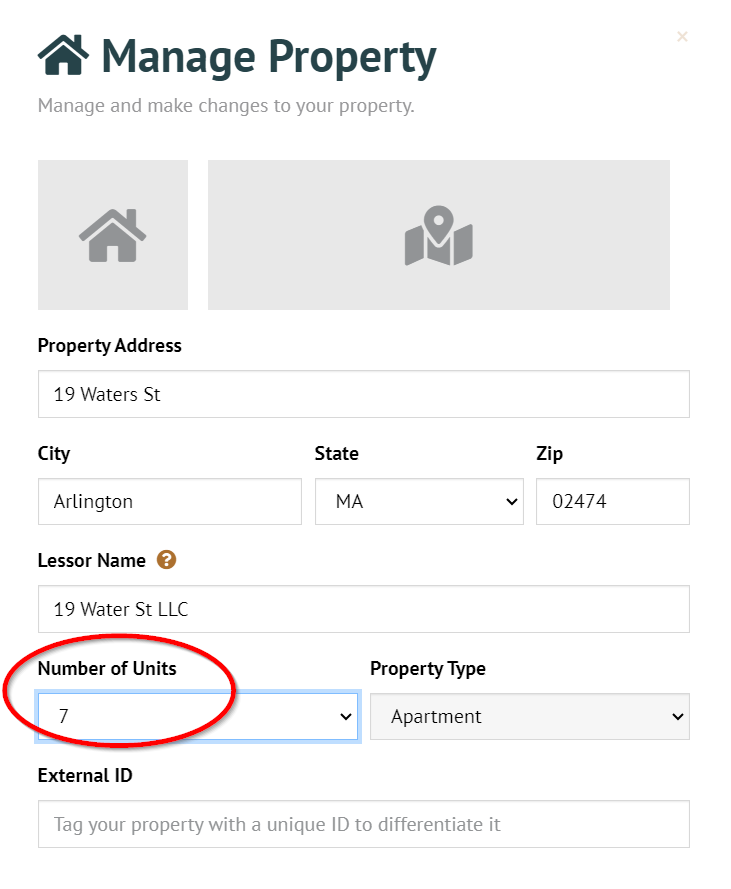The width and height of the screenshot is (731, 889).
Task: Open the Property Type dropdown showing Apartment
Action: [529, 716]
